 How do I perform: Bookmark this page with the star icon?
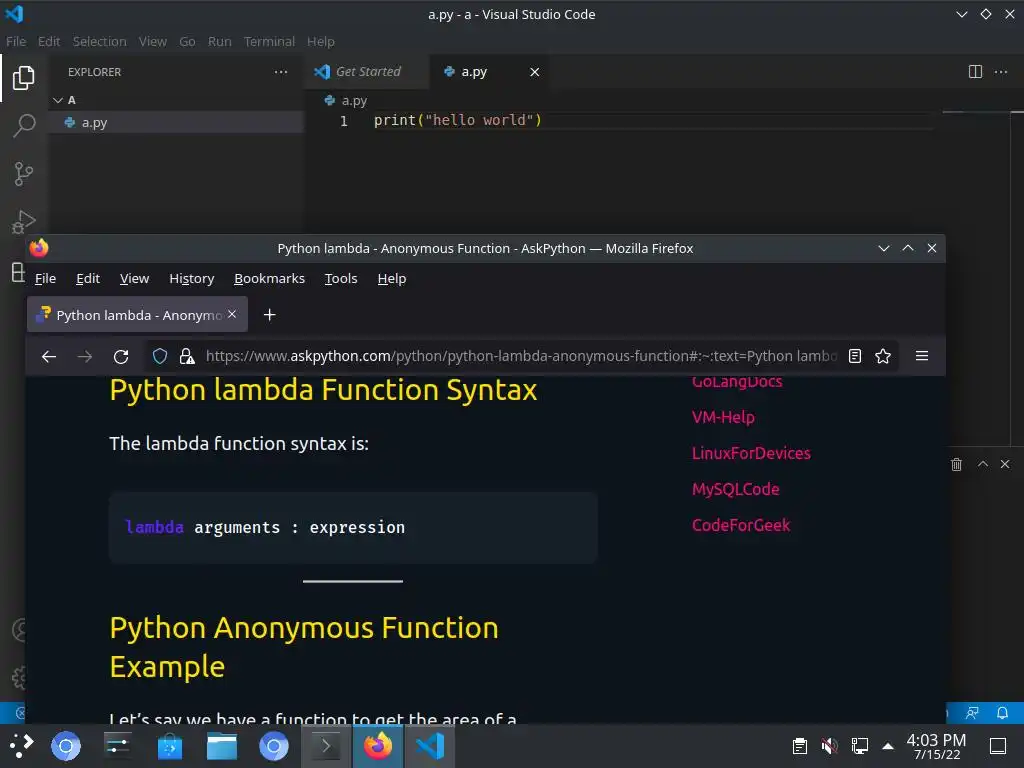pyautogui.click(x=883, y=356)
